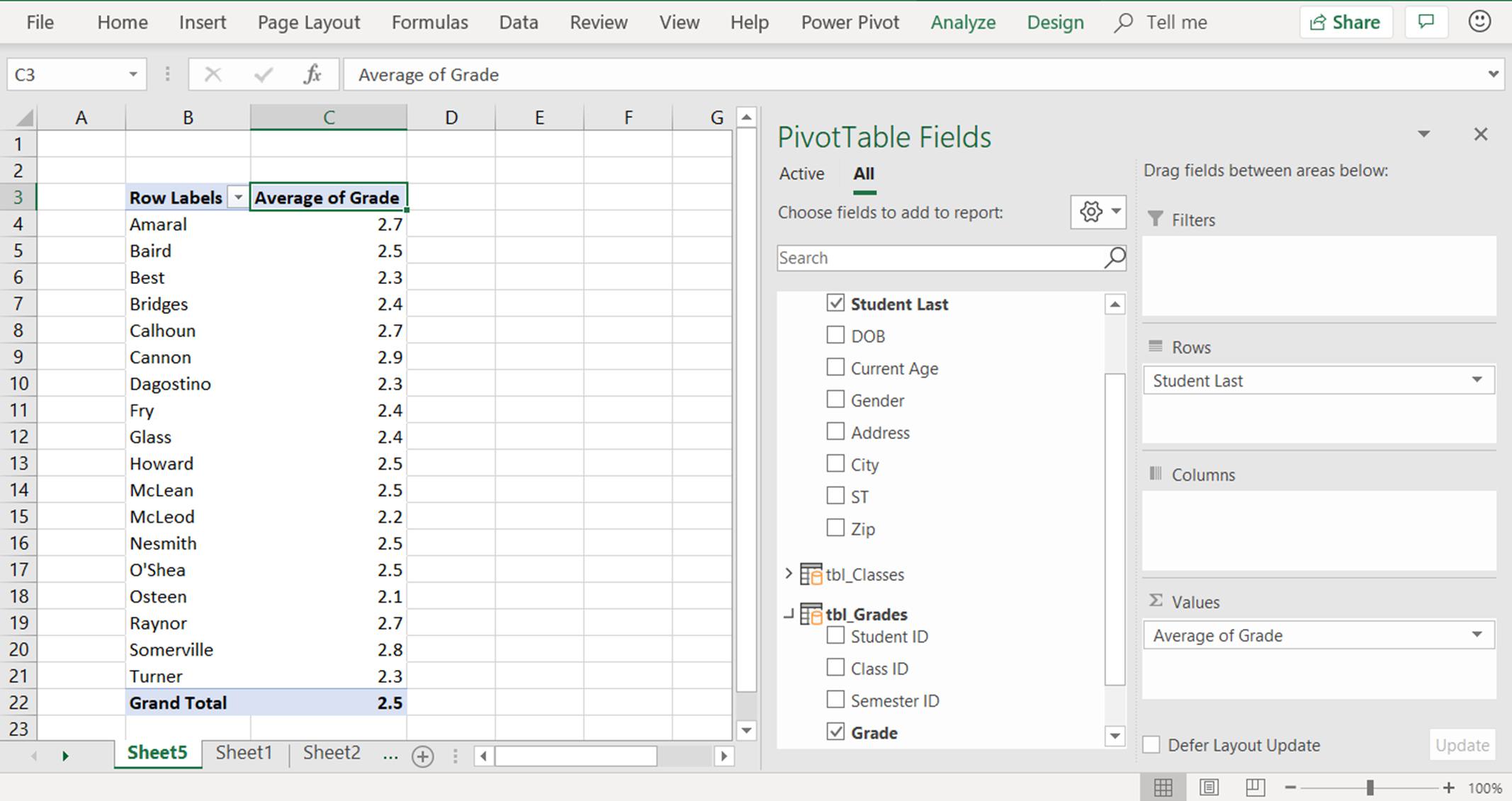Image resolution: width=1512 pixels, height=801 pixels.
Task: Click the close PivotTable Fields panel icon
Action: click(x=1482, y=134)
